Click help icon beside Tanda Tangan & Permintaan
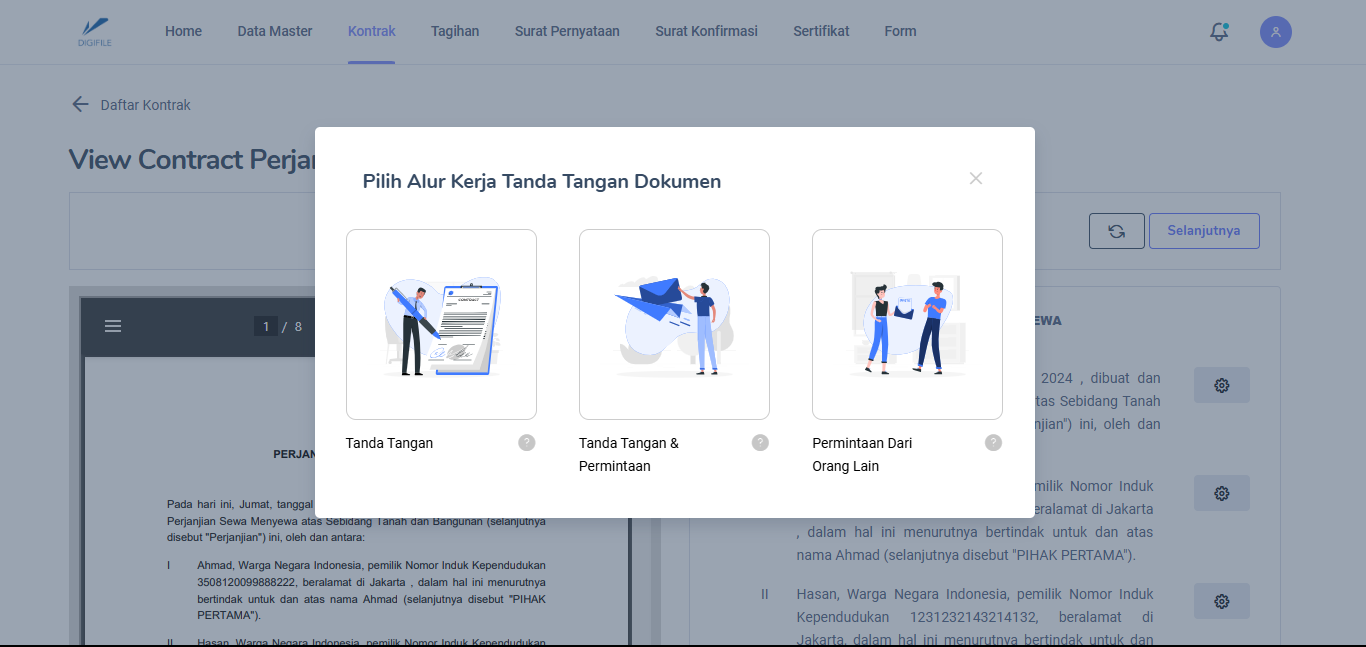This screenshot has width=1366, height=647. click(x=760, y=443)
